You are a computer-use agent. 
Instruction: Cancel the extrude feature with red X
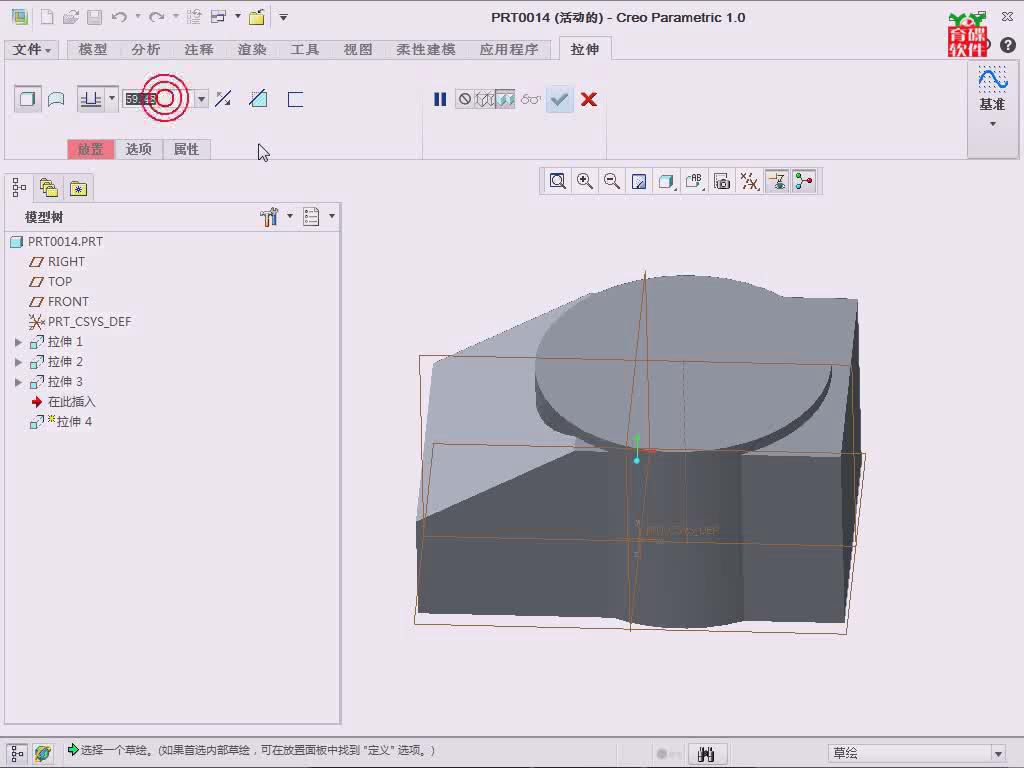pyautogui.click(x=588, y=99)
